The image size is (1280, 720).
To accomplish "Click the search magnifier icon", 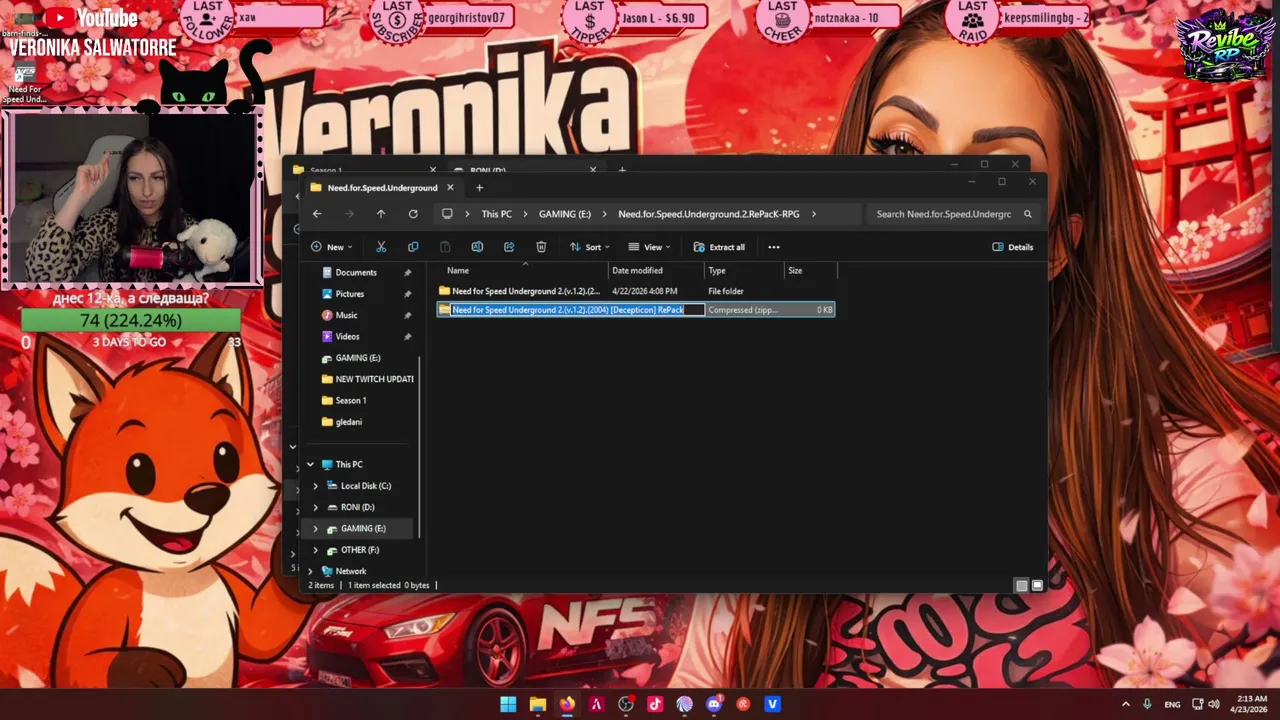I will click(1028, 214).
